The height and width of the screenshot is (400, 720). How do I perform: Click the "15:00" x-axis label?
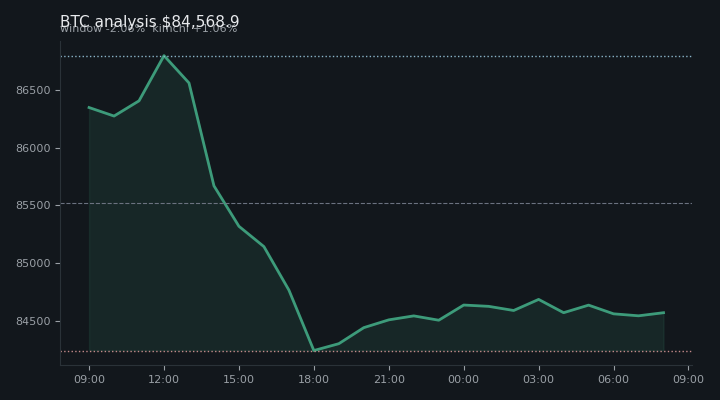(x=238, y=379)
